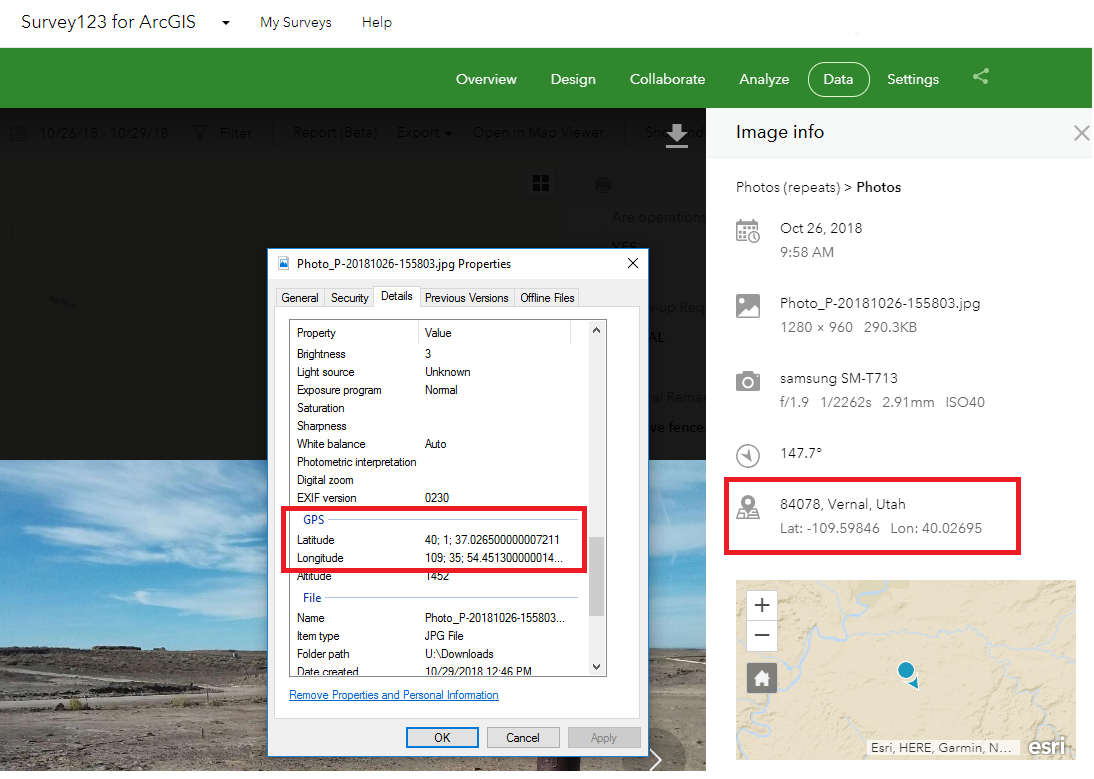This screenshot has width=1094, height=779.
Task: Select the Details tab in Properties dialog
Action: coord(397,296)
